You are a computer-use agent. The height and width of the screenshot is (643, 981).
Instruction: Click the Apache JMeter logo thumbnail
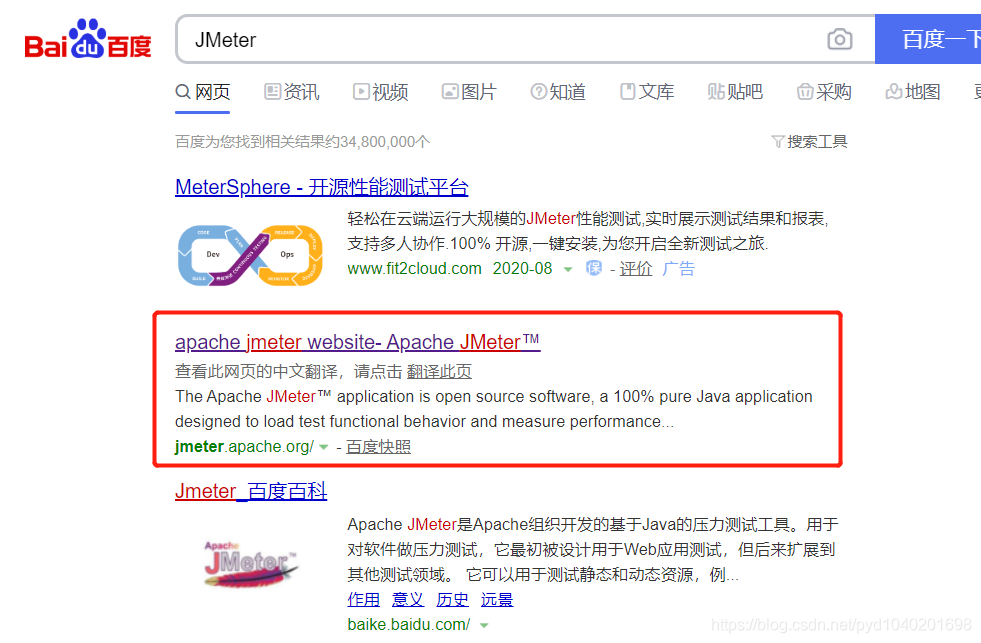(x=250, y=564)
